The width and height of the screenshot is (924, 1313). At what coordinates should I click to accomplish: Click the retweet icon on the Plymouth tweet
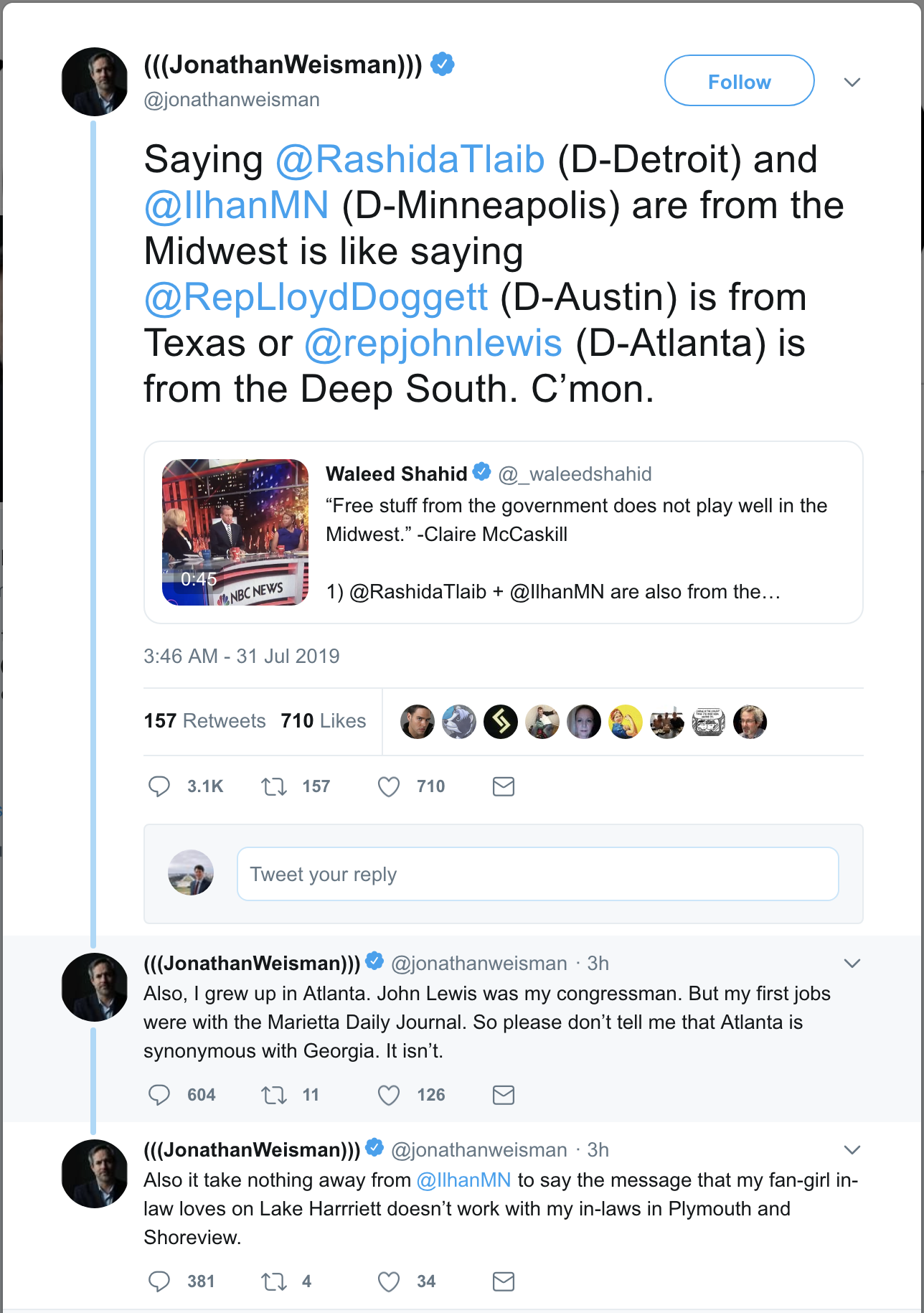pos(275,1281)
